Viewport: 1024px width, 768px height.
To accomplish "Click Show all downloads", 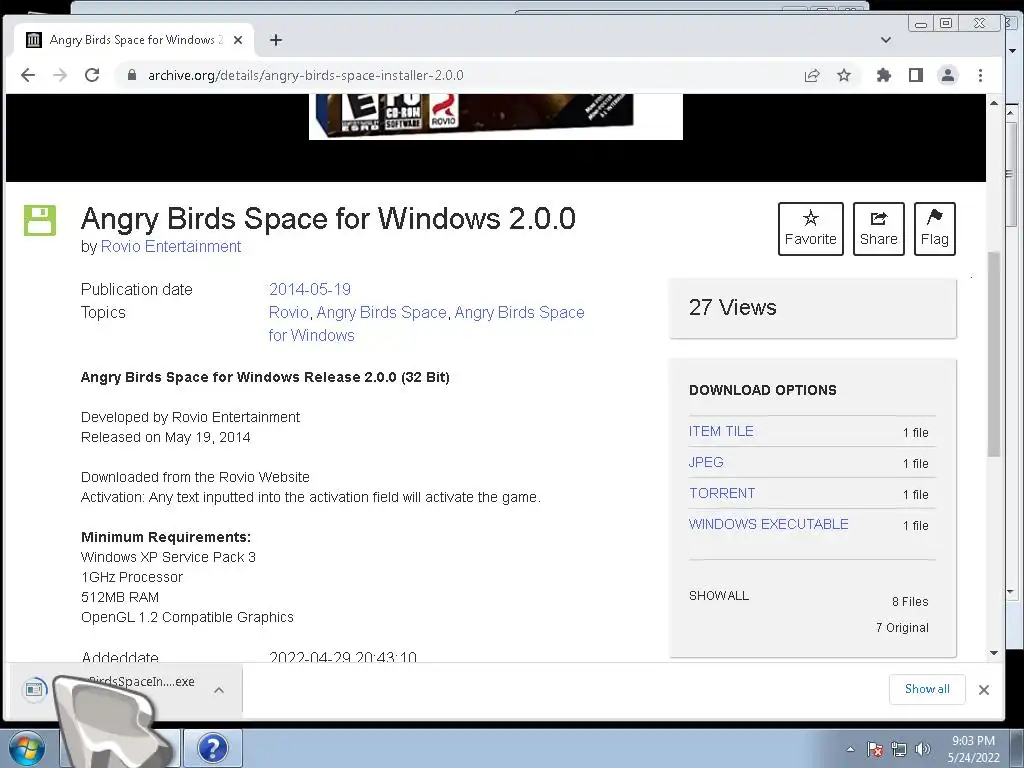I will pos(927,689).
